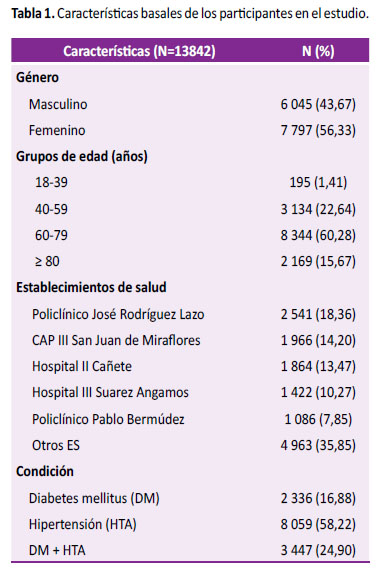Screen dimensions: 380x575
Task: Click the 'Policlínico Pablo Bermúdez' label
Action: (108, 419)
